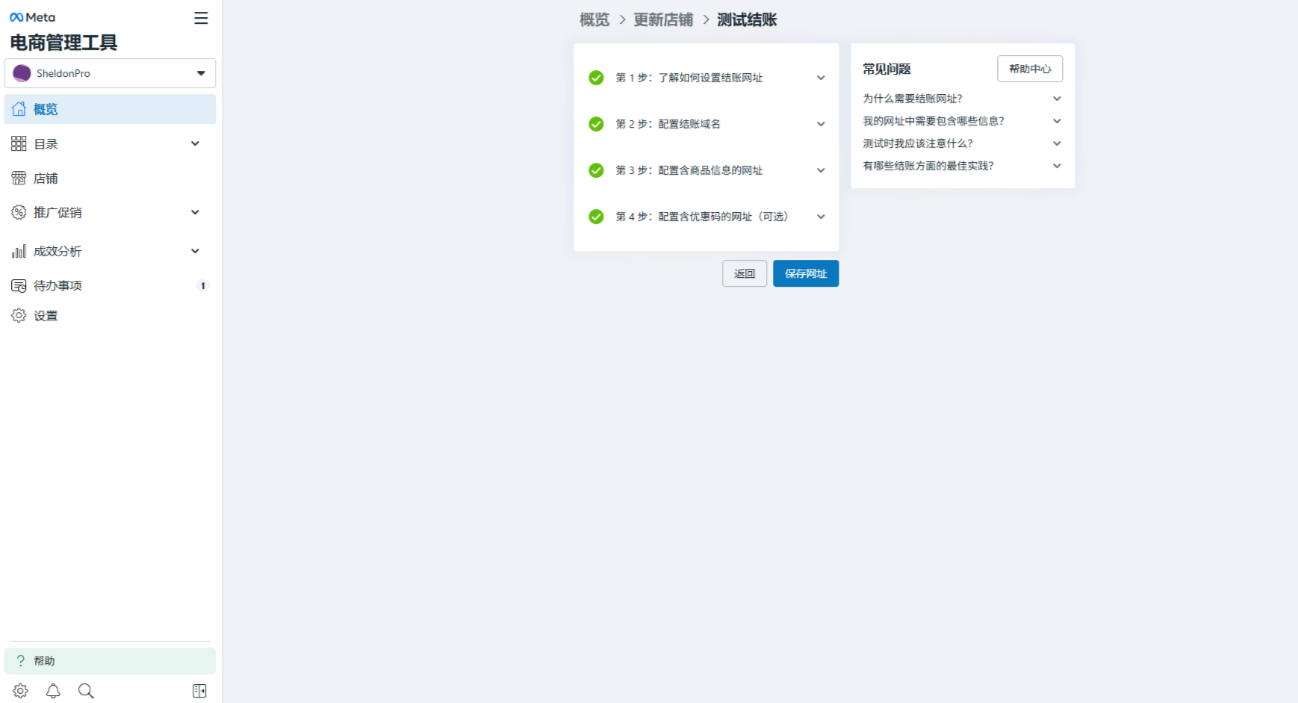Image resolution: width=1298 pixels, height=703 pixels.
Task: Click the 帮助中心 button
Action: point(1029,69)
